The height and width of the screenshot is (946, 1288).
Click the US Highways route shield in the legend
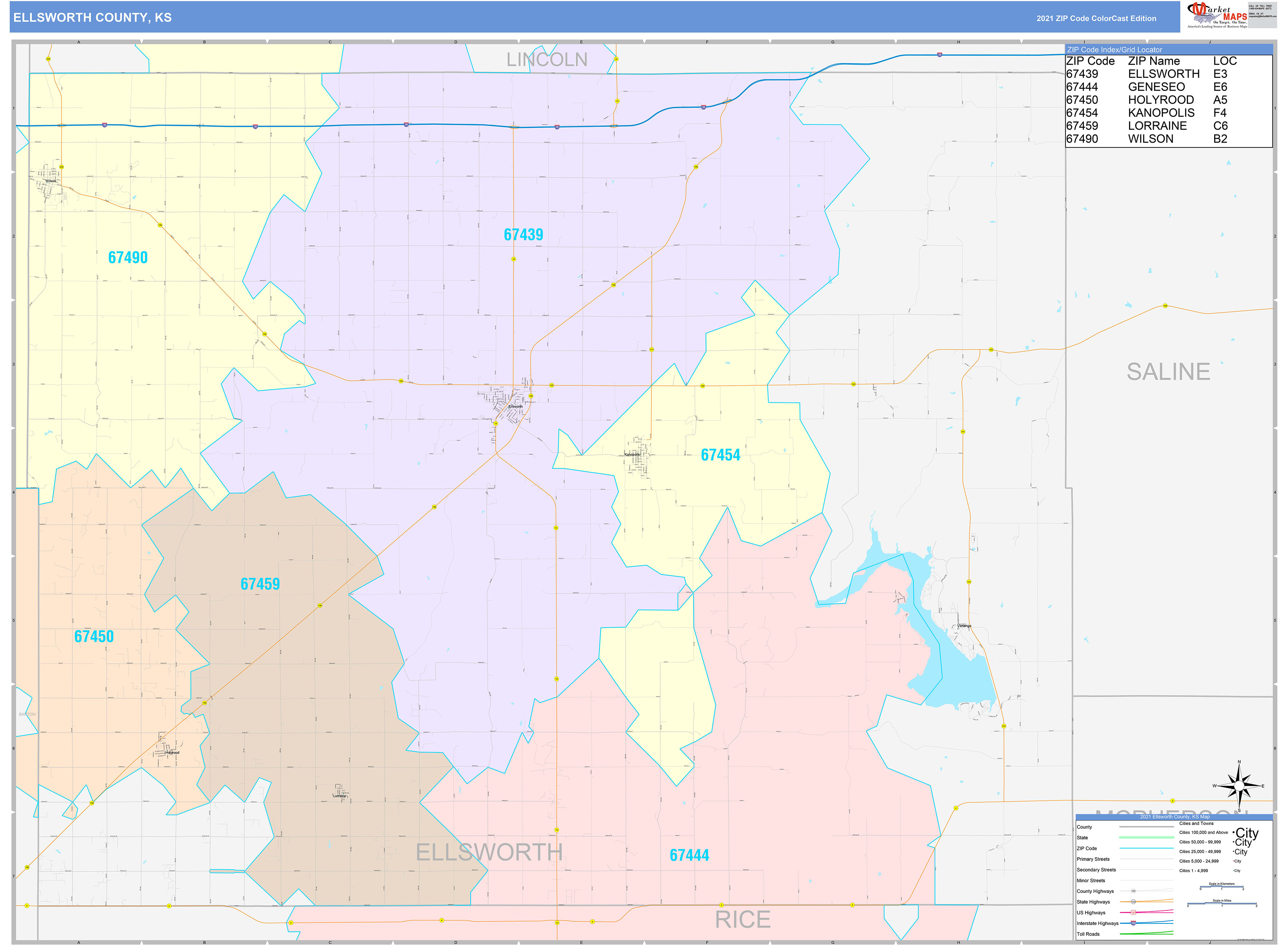1133,913
